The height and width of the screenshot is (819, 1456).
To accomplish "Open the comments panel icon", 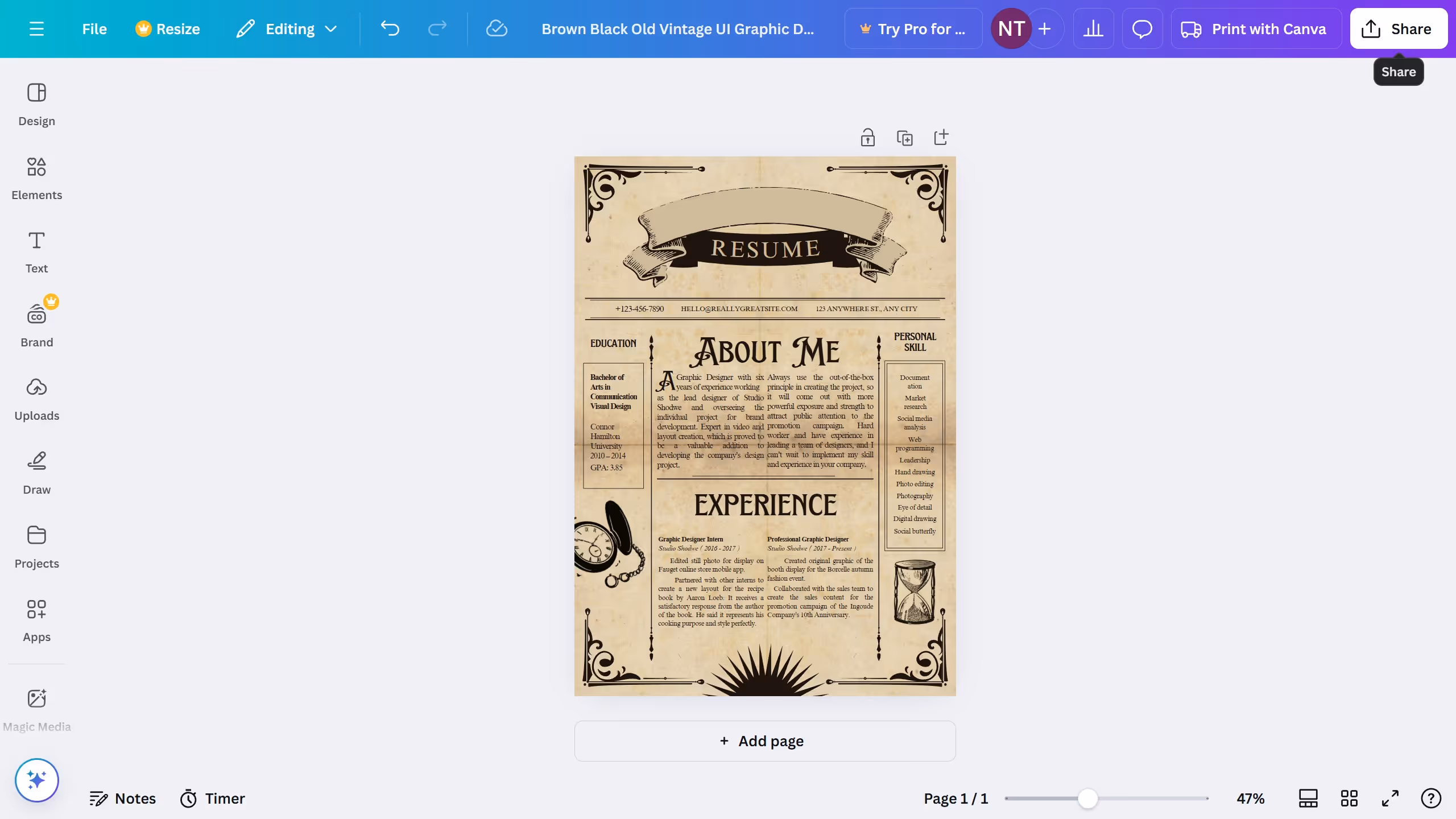I will pyautogui.click(x=1141, y=28).
